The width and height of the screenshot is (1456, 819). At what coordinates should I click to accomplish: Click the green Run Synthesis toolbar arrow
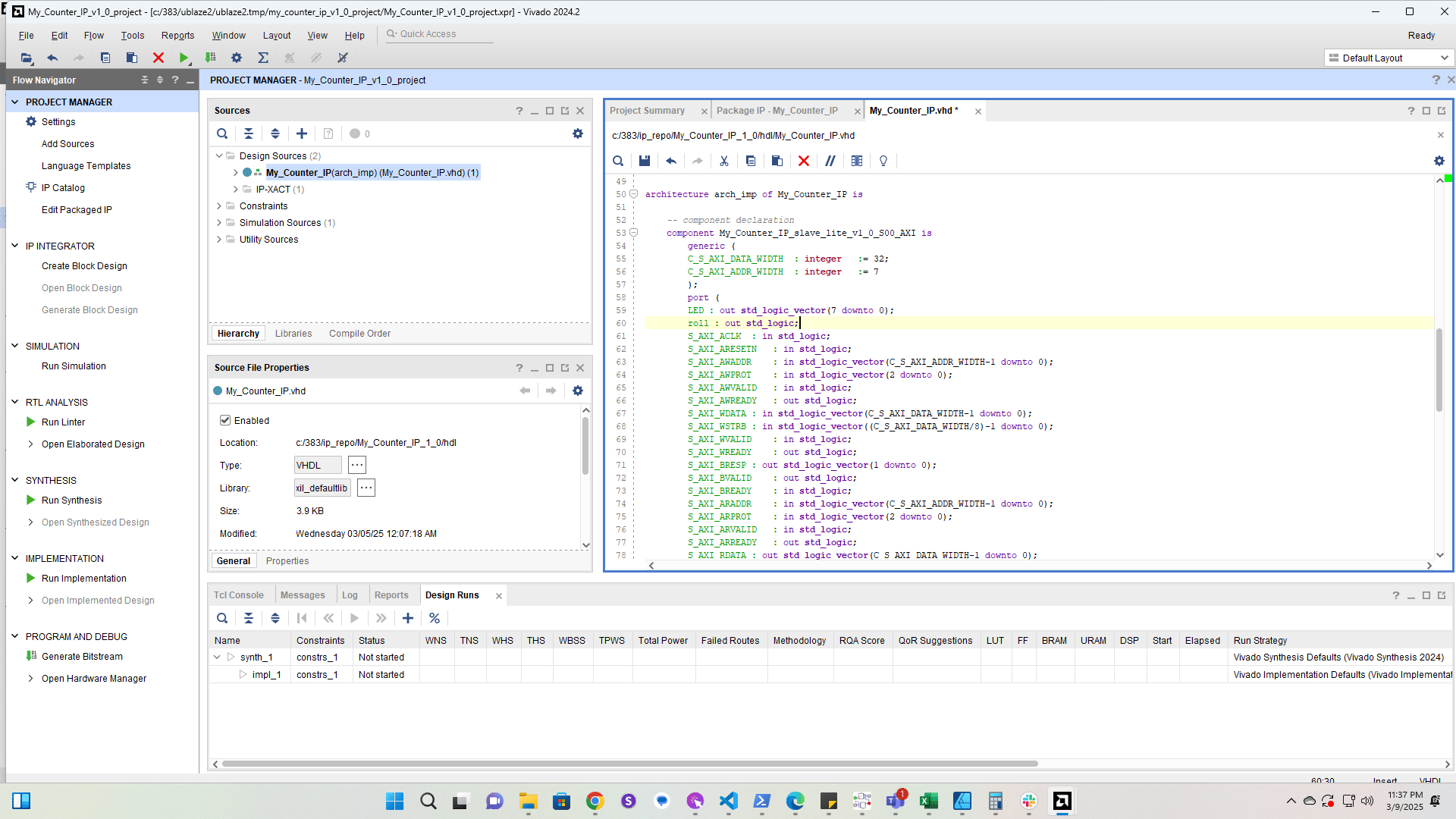coord(184,58)
